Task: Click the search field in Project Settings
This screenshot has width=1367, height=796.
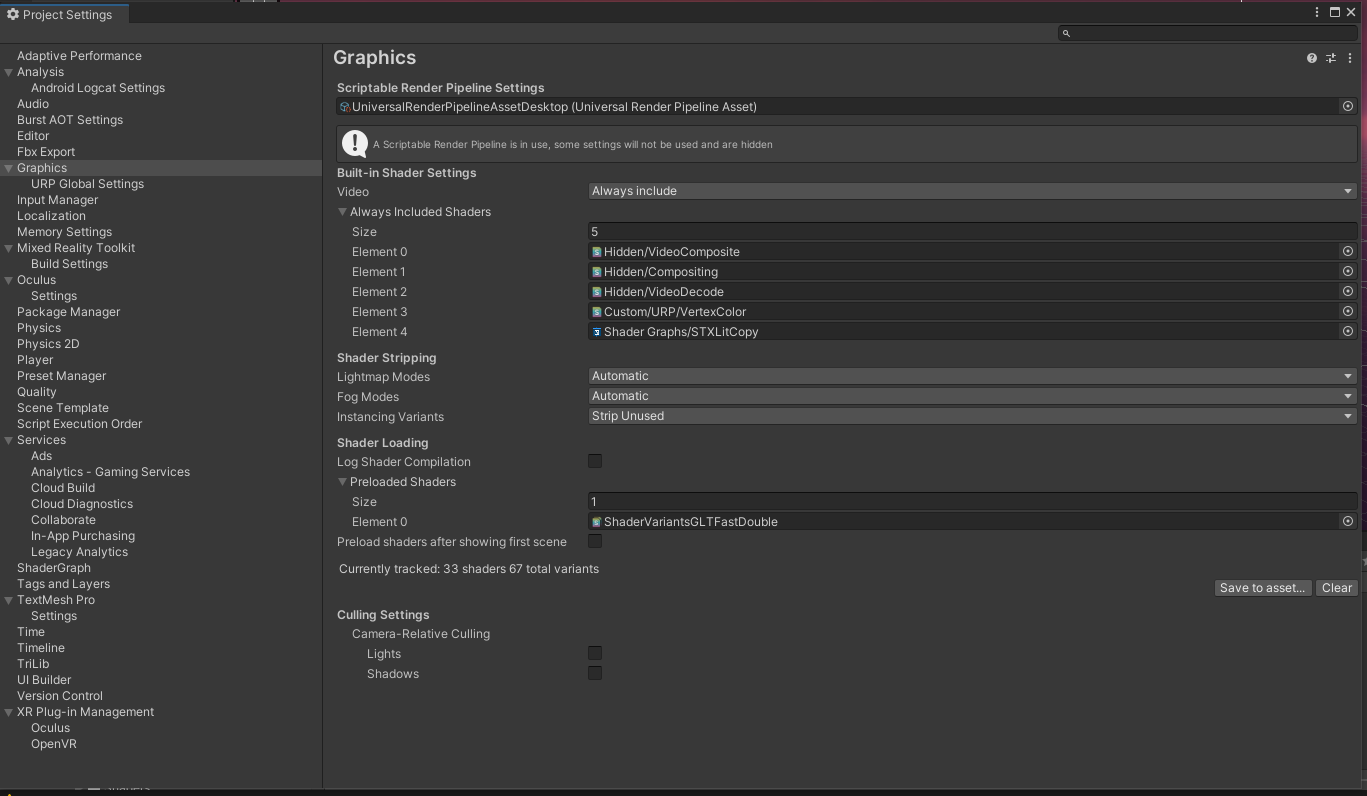Action: click(x=1206, y=32)
